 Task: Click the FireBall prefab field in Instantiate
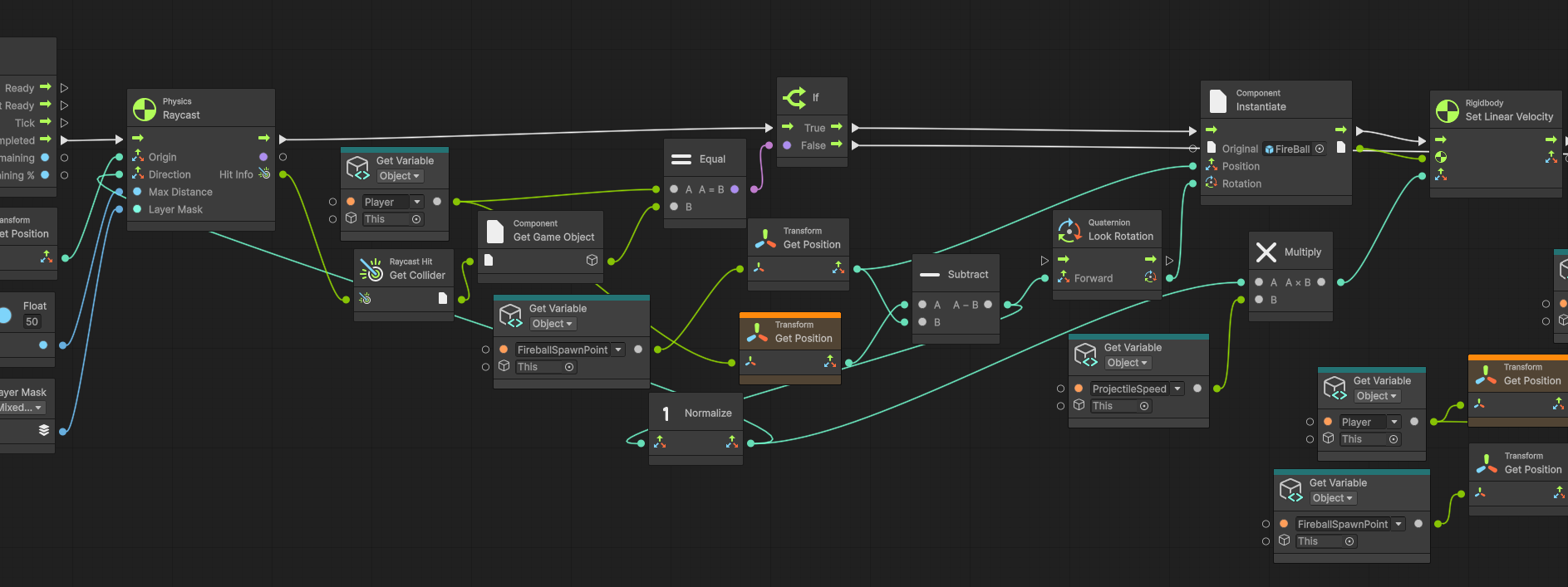pos(1295,149)
